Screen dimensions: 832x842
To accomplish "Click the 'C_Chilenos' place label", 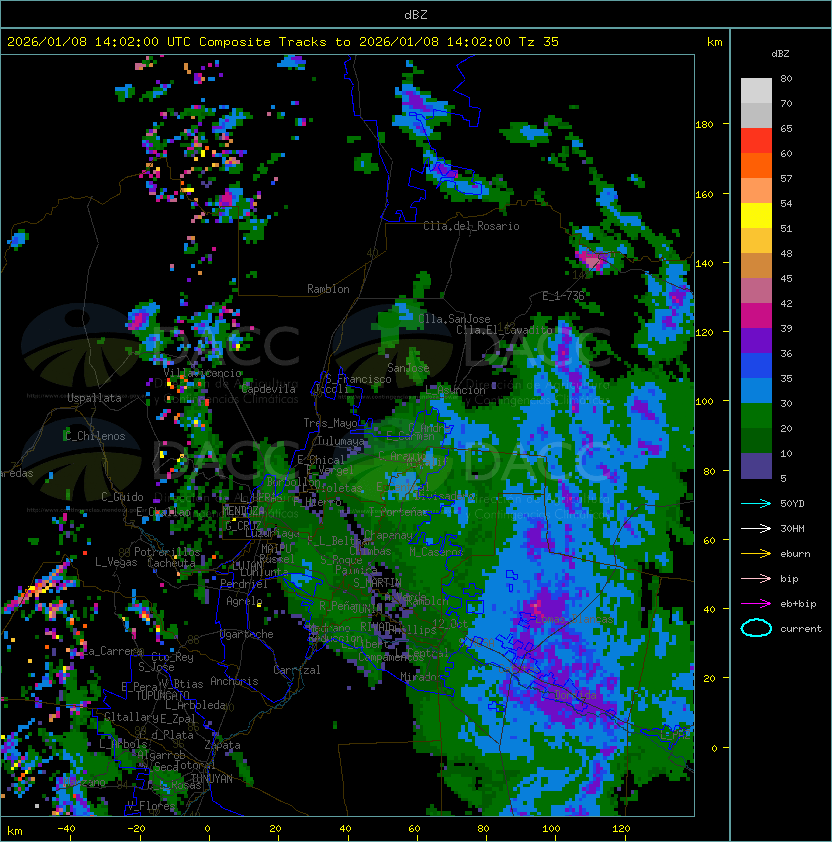I will pos(95,436).
